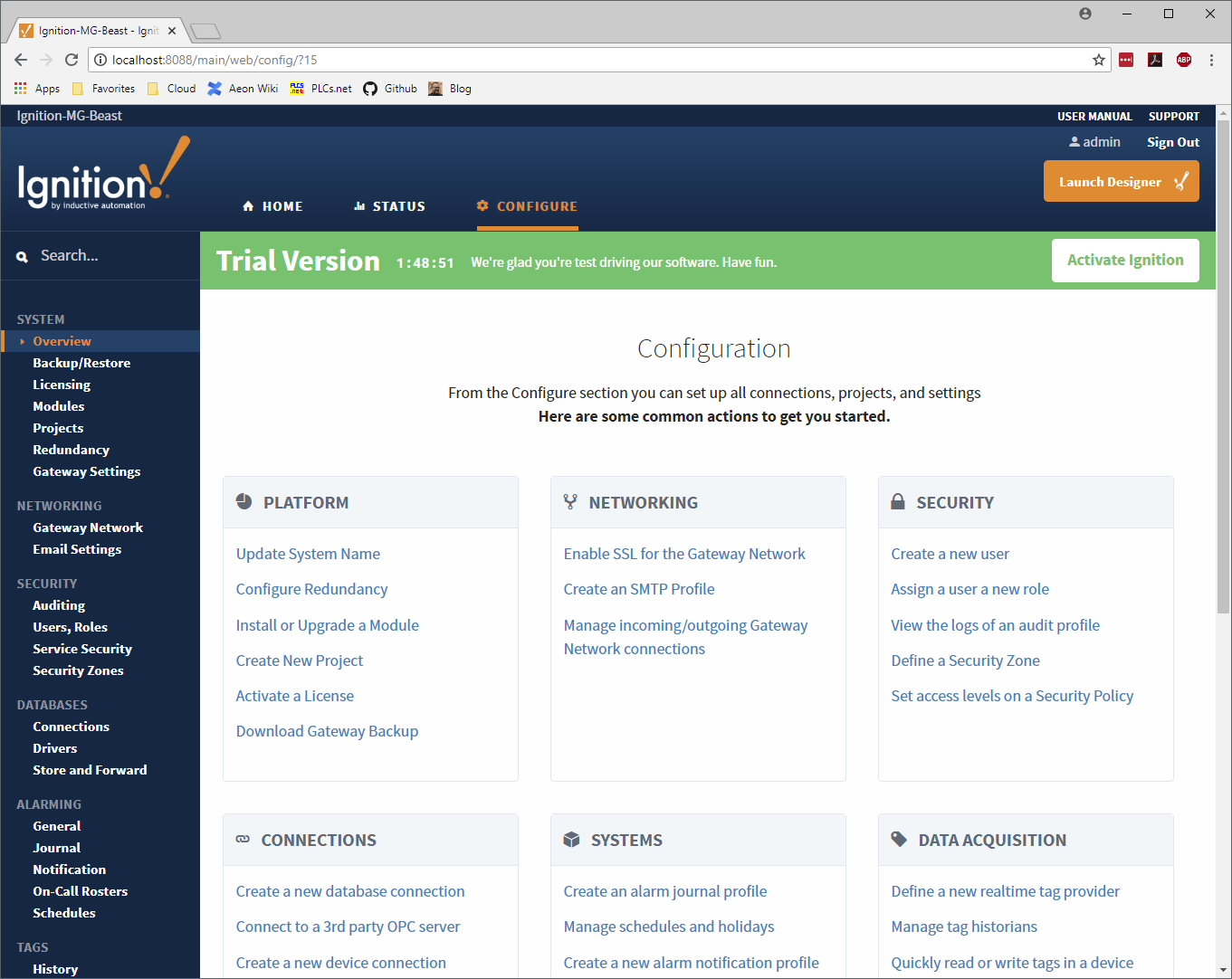Open Gateway Network in sidebar

pyautogui.click(x=88, y=528)
